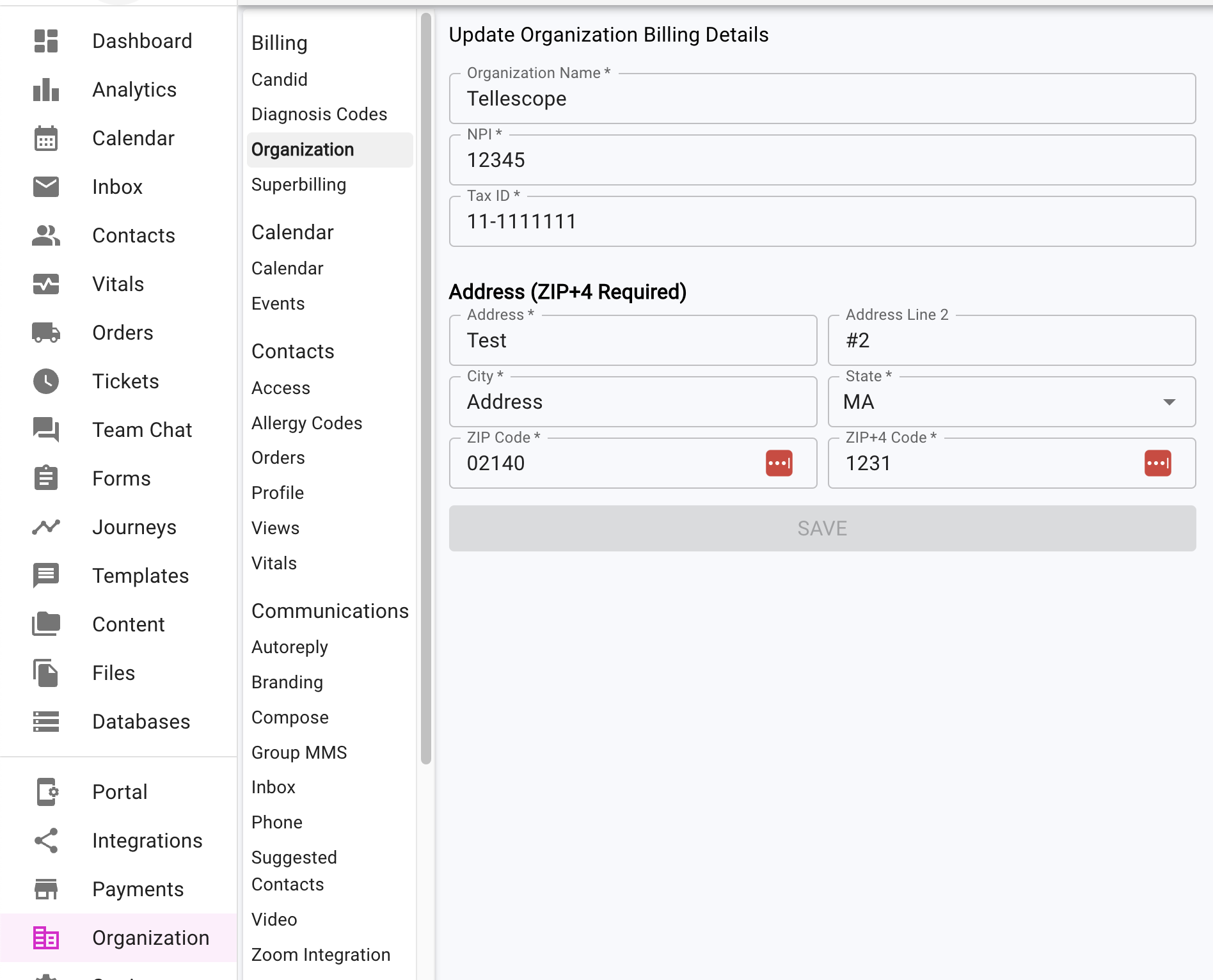Click the Contacts people icon
The image size is (1213, 980).
pyautogui.click(x=46, y=235)
